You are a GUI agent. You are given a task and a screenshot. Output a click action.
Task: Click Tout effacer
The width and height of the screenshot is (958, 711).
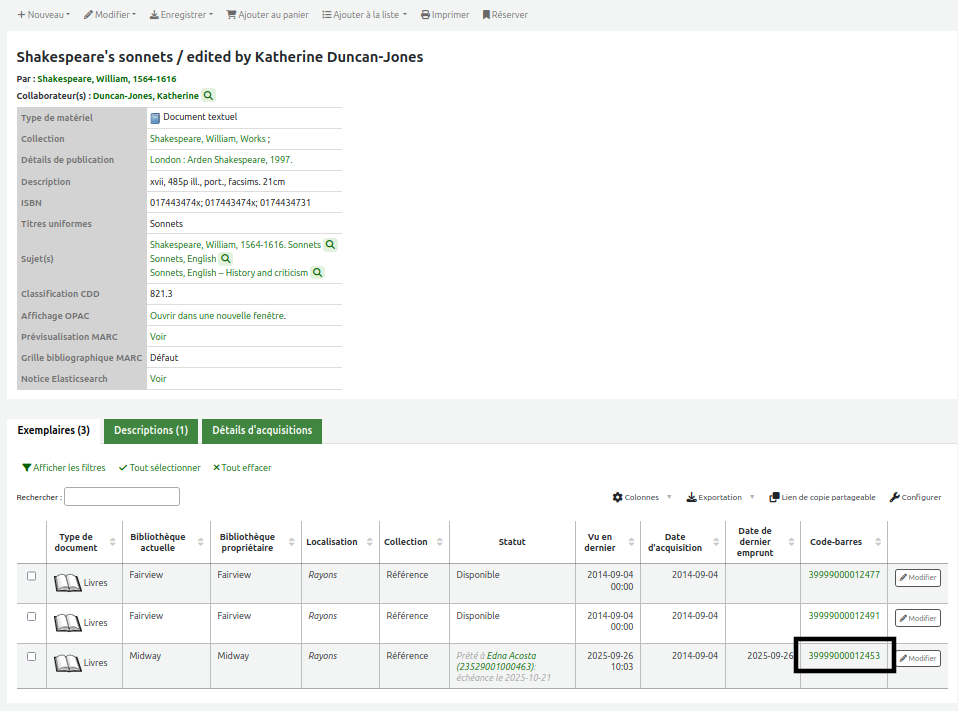point(242,468)
